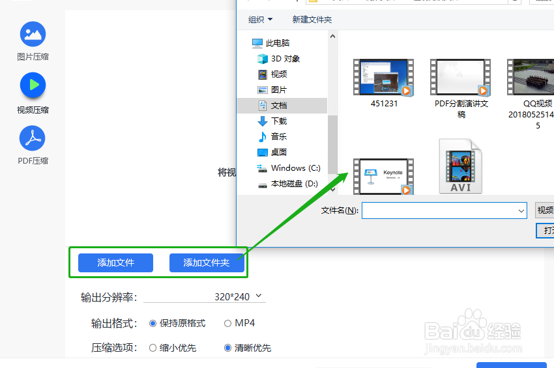554x368 pixels.
Task: Expand the 组织 dropdown menu
Action: (x=260, y=19)
